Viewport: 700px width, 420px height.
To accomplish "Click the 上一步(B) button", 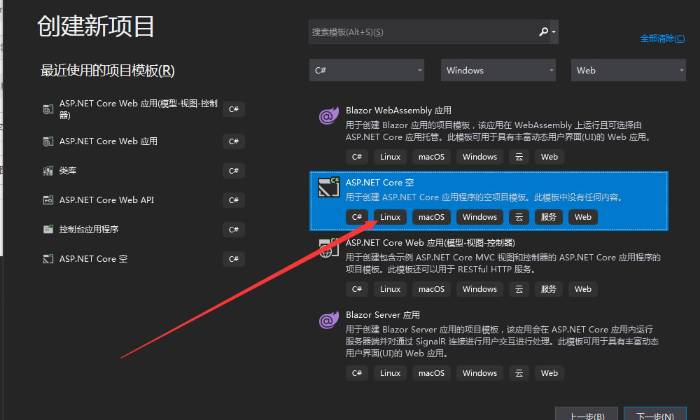I will pos(587,415).
